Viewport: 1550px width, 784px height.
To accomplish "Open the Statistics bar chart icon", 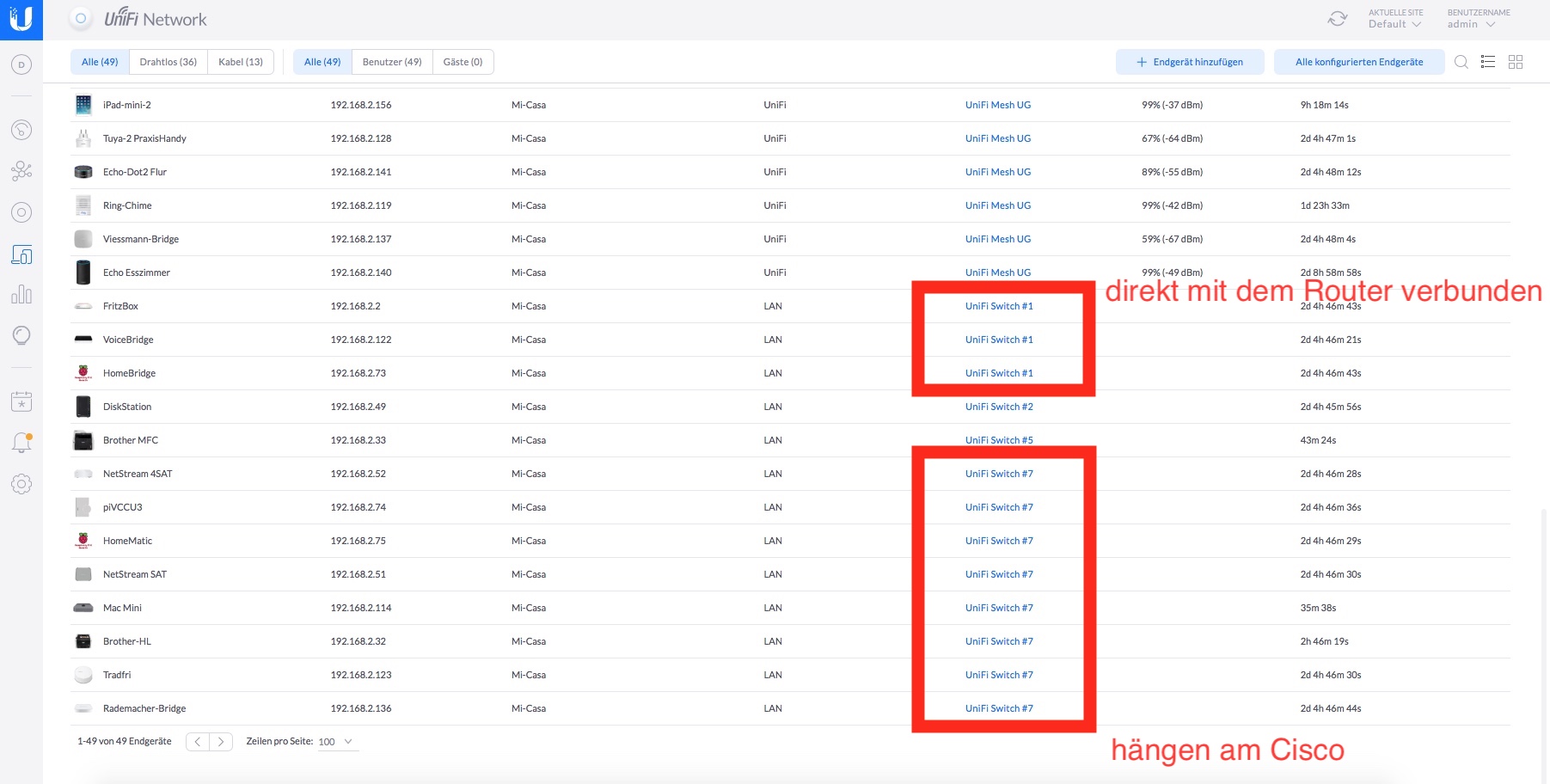I will pyautogui.click(x=21, y=295).
